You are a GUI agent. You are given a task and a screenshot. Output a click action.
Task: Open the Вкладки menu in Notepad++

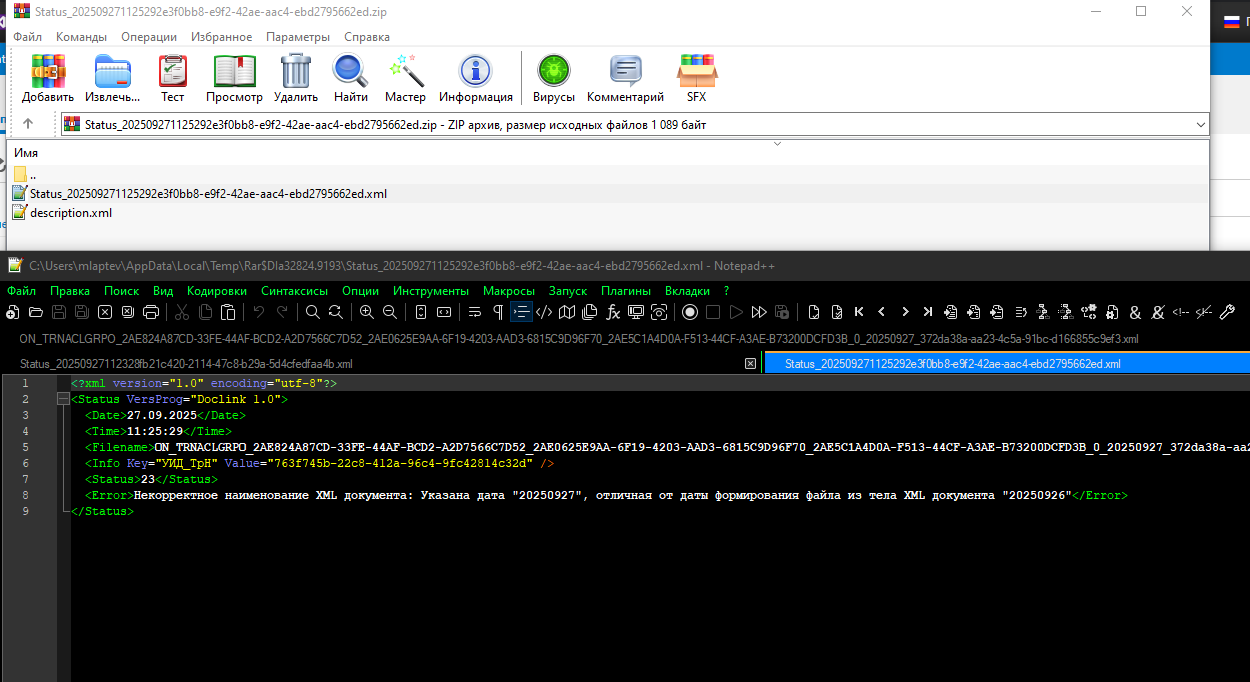pos(688,290)
